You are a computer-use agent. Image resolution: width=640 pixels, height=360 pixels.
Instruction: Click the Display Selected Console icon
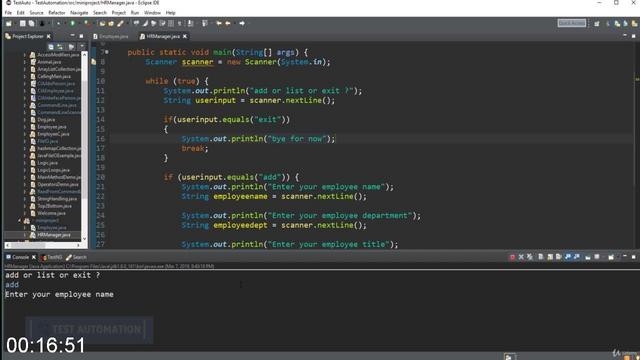click(x=597, y=257)
